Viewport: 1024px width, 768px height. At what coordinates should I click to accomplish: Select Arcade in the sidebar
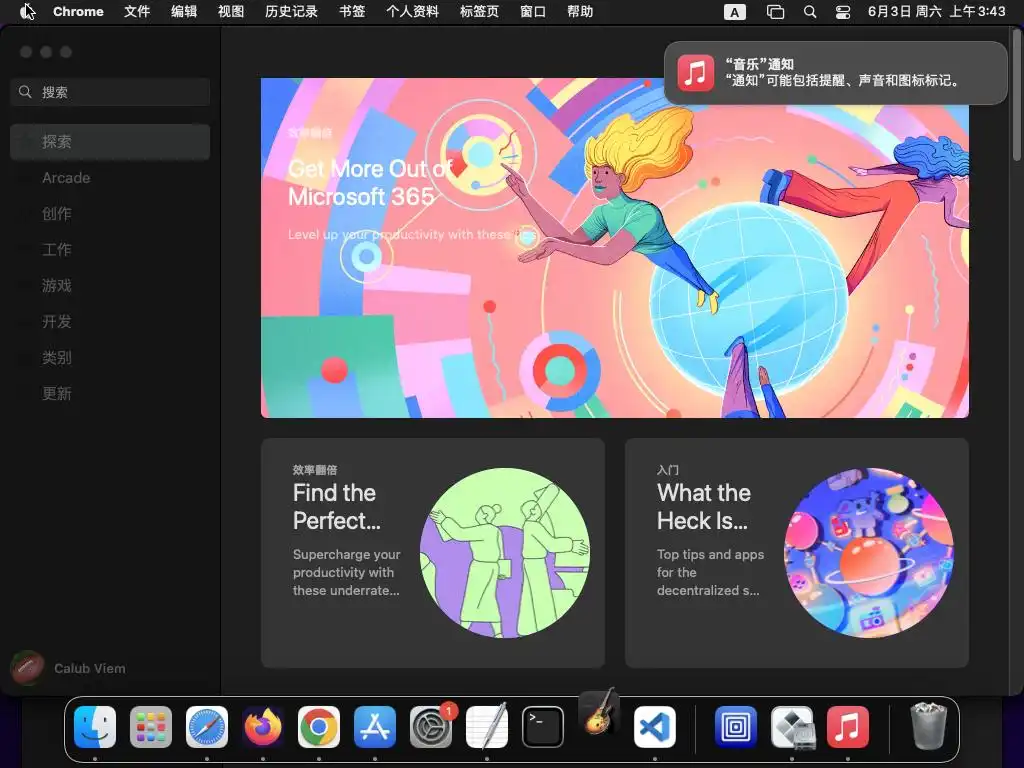pyautogui.click(x=110, y=178)
